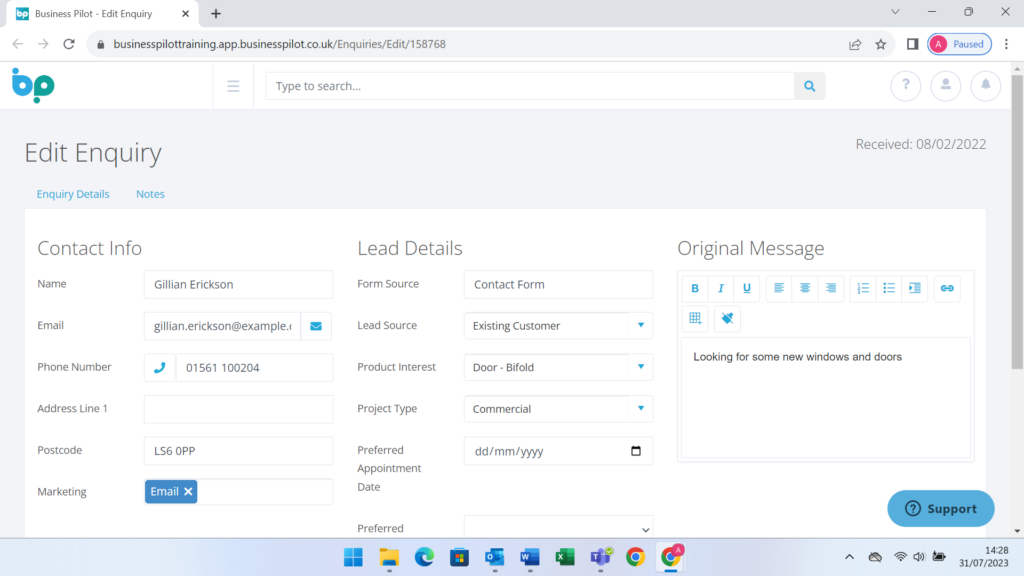This screenshot has width=1024, height=576.
Task: Click the envelope icon beside Email
Action: (316, 326)
